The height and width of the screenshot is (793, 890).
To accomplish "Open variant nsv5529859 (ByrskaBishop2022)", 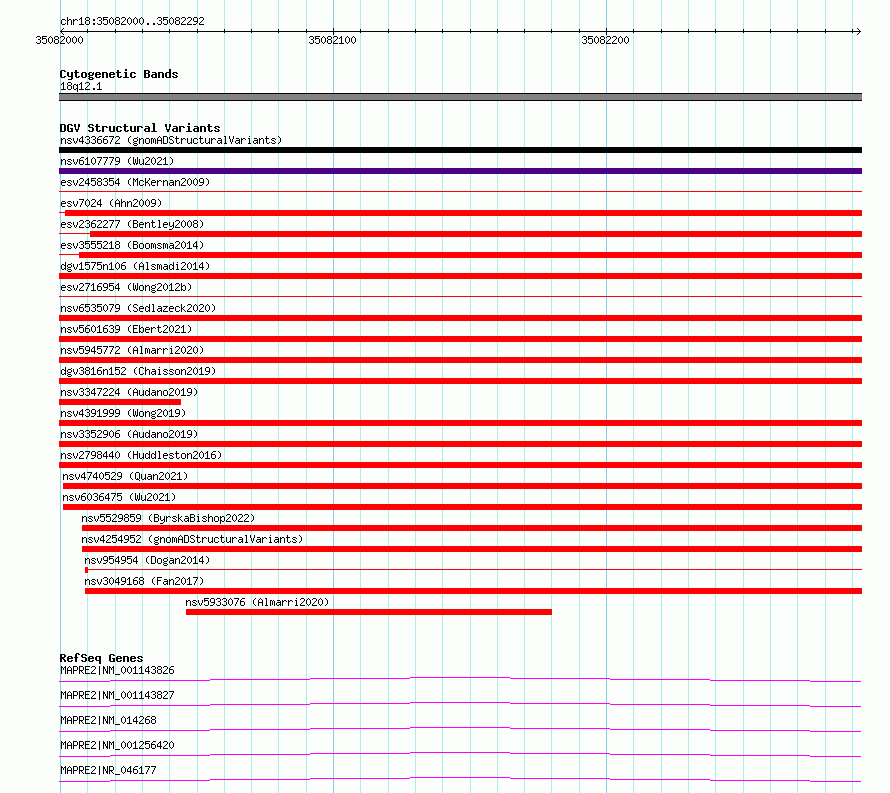I will [168, 518].
